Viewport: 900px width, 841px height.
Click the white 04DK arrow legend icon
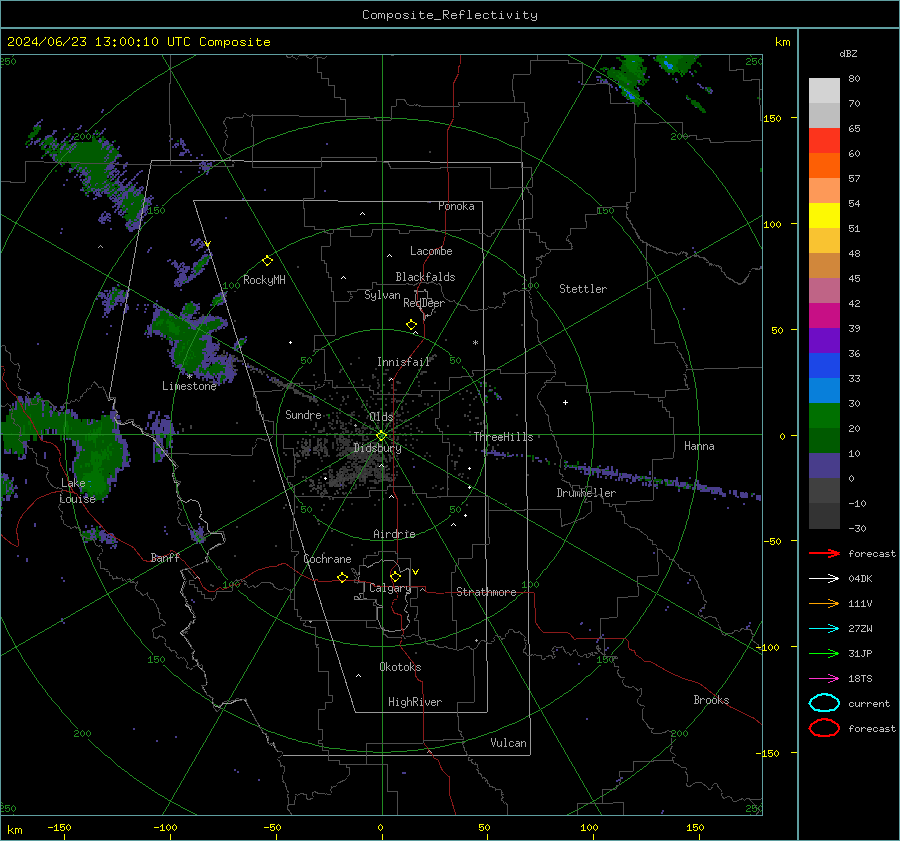[x=824, y=579]
